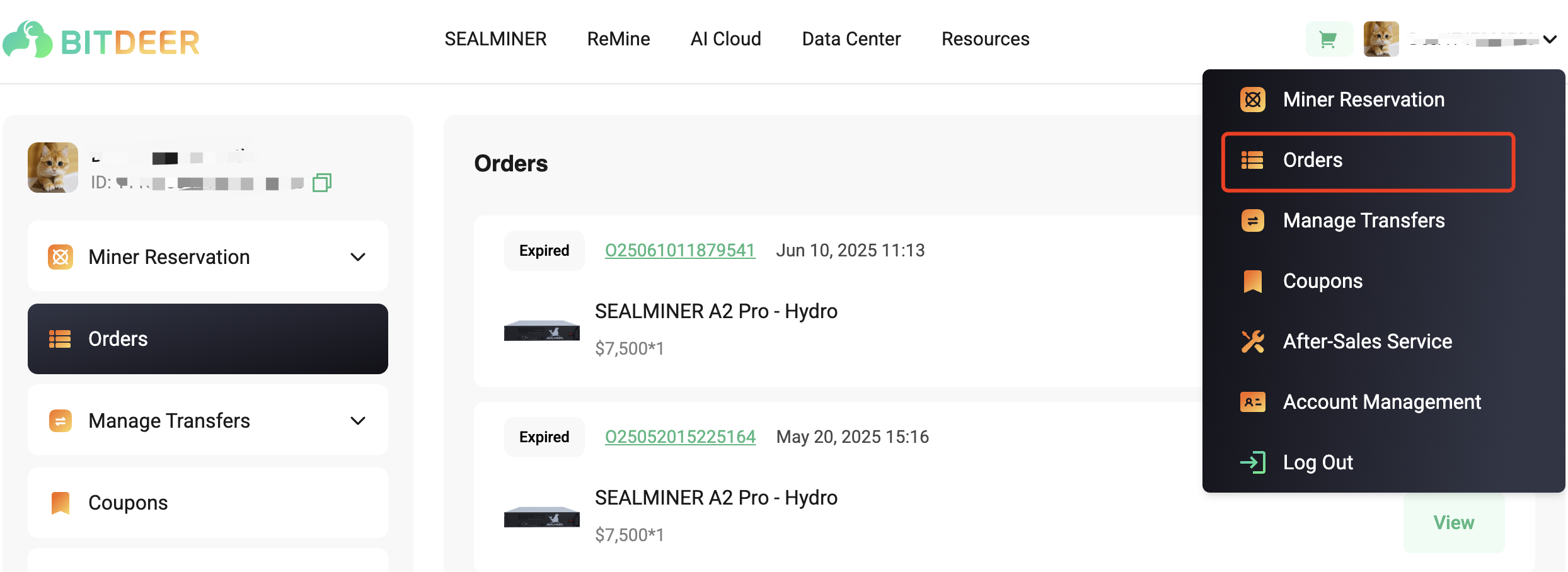Click the sidebar Orders list icon
The width and height of the screenshot is (1568, 572).
(60, 339)
